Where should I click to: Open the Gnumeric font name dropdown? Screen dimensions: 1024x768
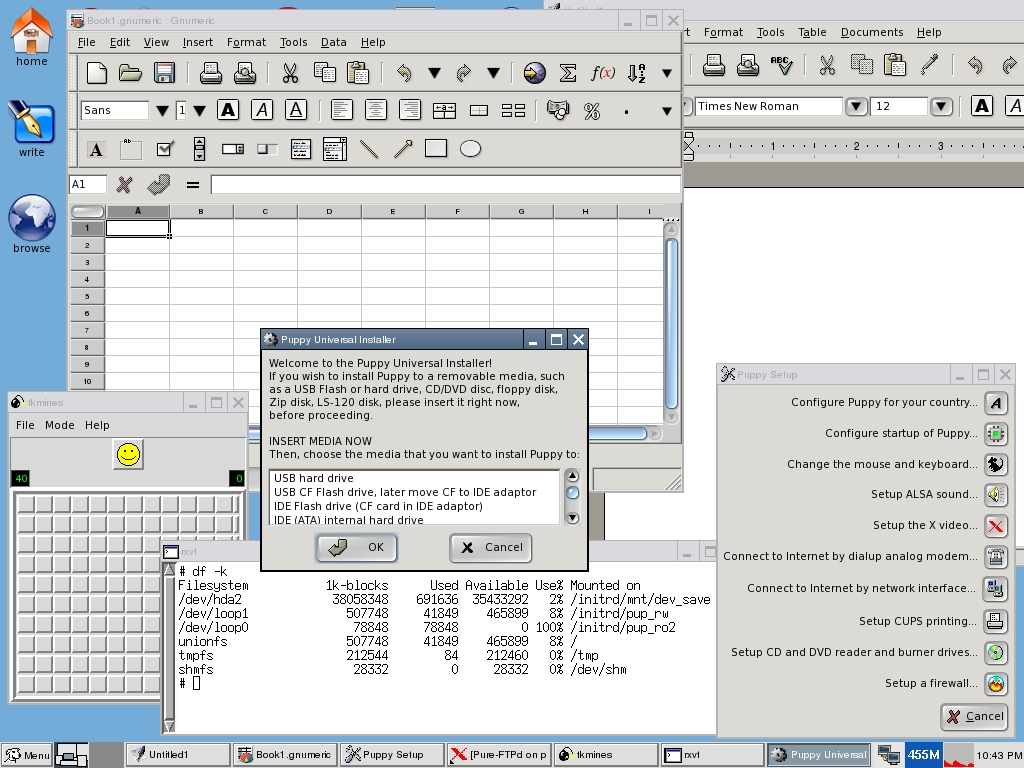coord(161,110)
